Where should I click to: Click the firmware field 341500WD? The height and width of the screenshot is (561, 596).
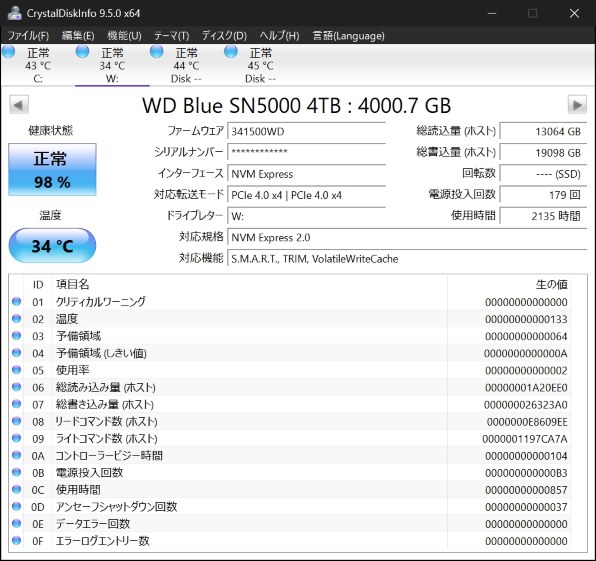306,132
